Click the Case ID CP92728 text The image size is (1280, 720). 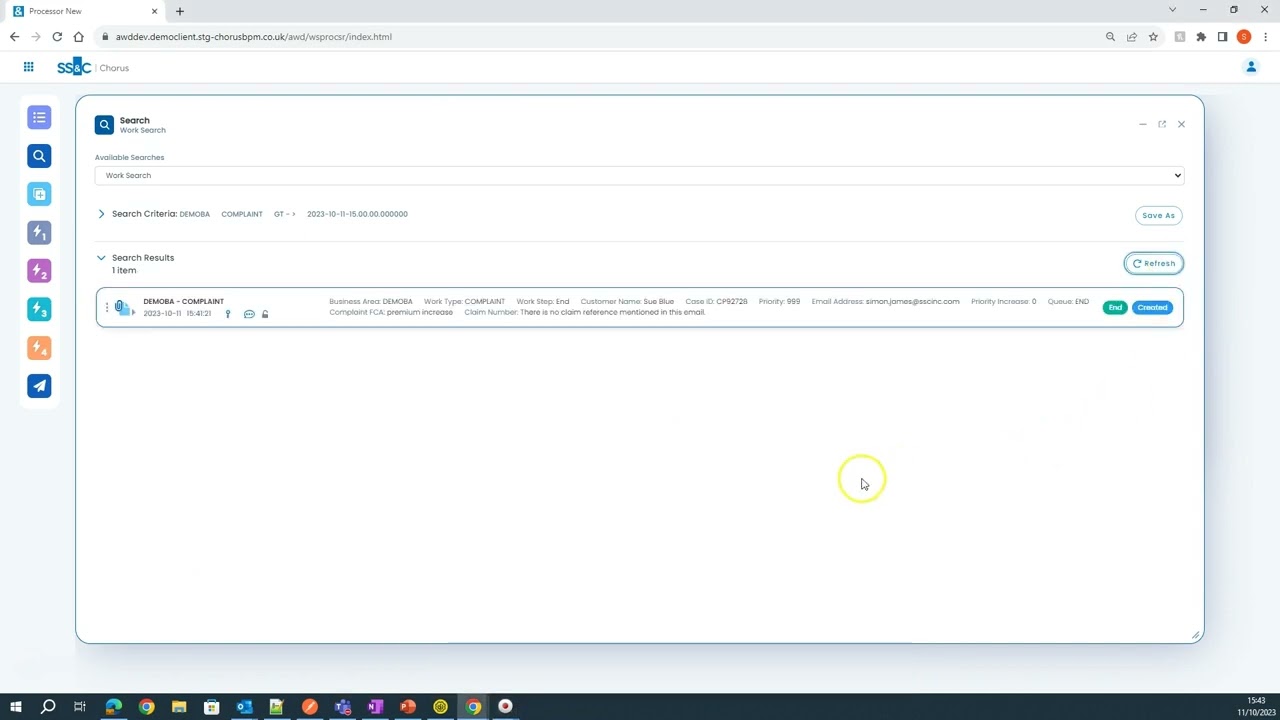coord(716,301)
